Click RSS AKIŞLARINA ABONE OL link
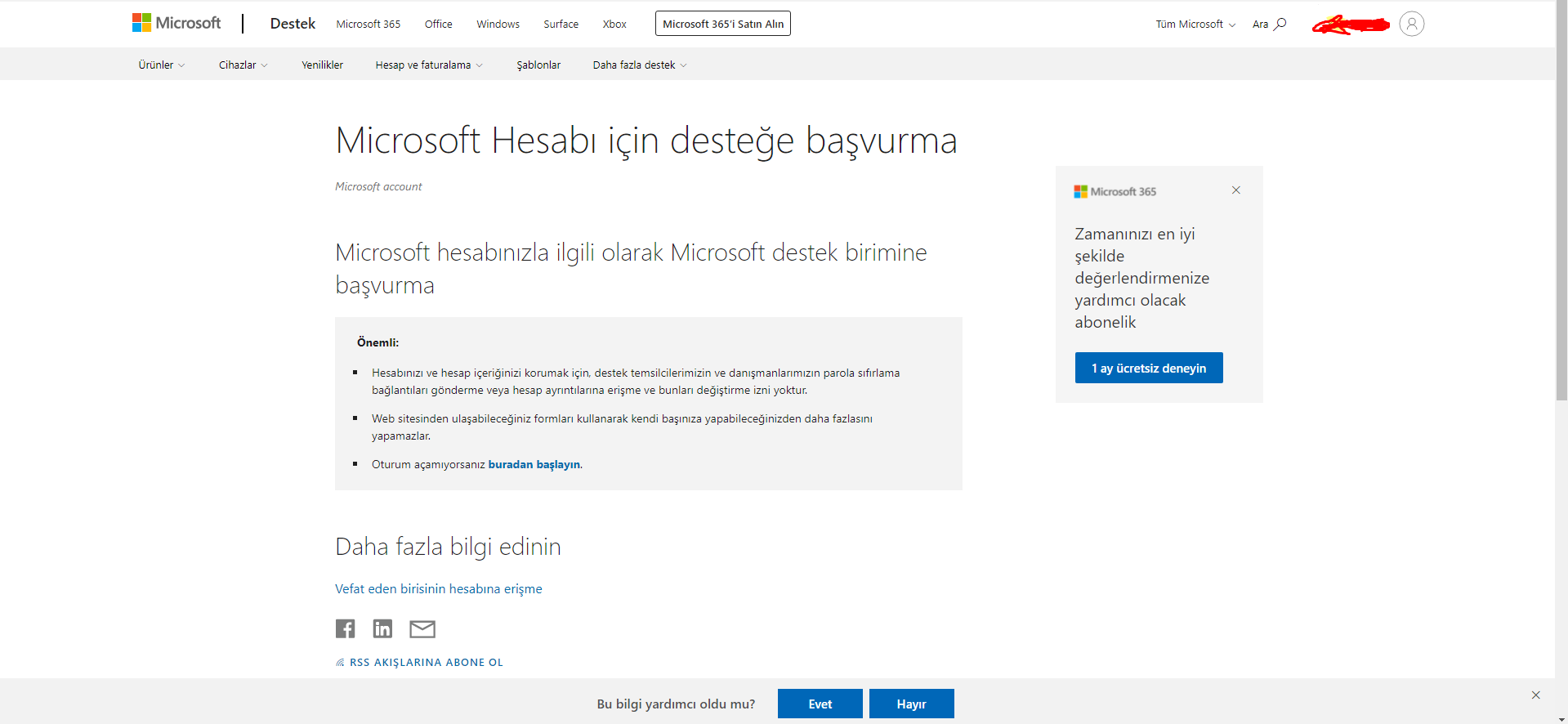Screen dimensions: 1568x724 (427, 663)
